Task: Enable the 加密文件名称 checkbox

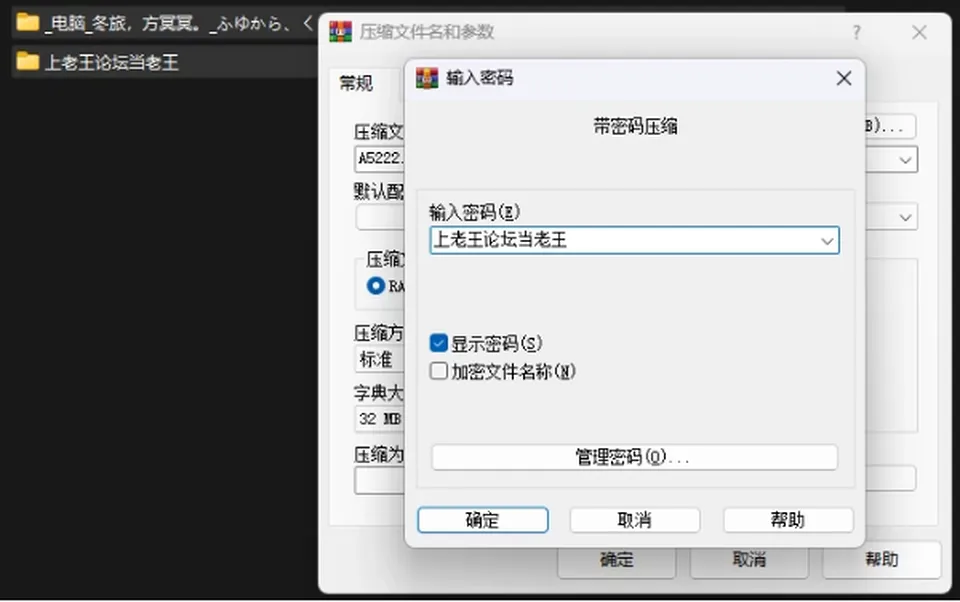Action: [438, 371]
